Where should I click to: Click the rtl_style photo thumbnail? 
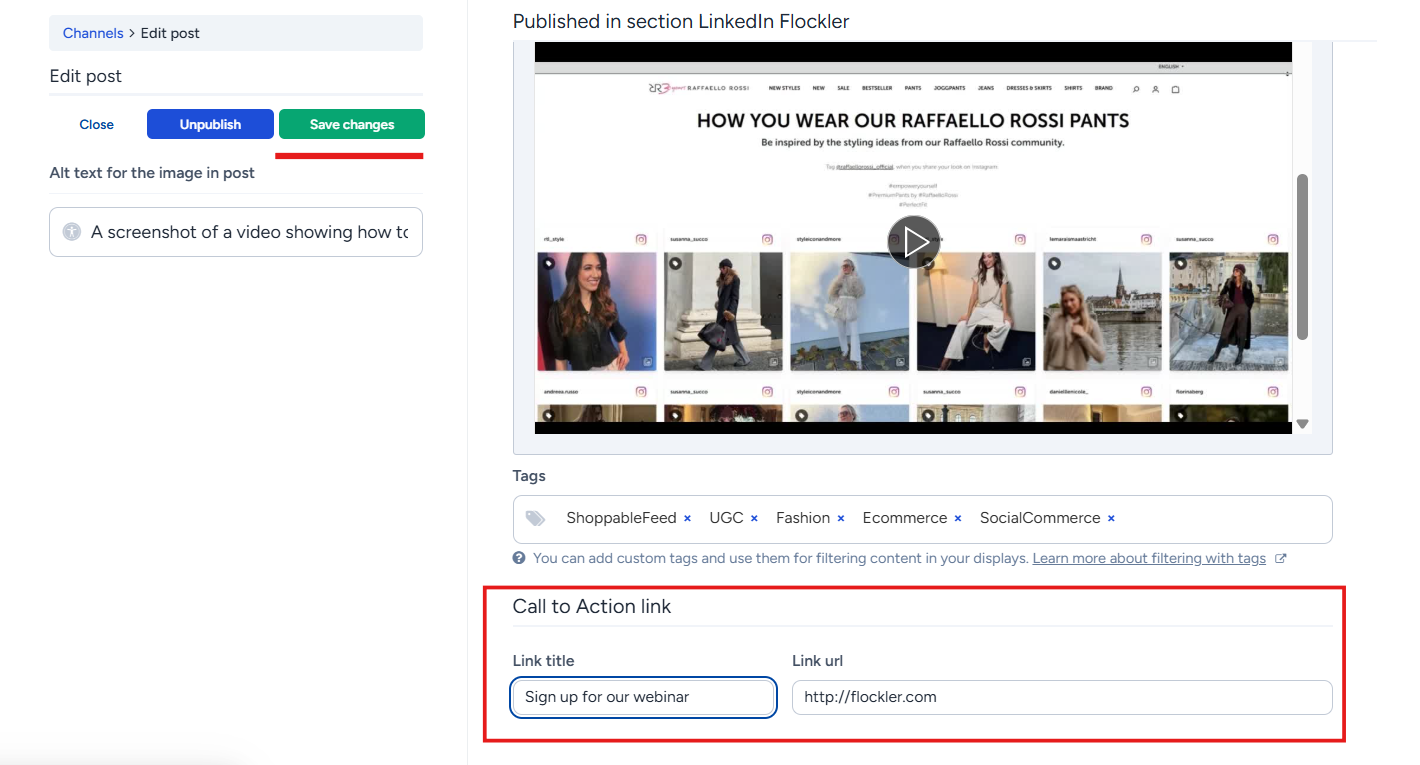(x=597, y=311)
